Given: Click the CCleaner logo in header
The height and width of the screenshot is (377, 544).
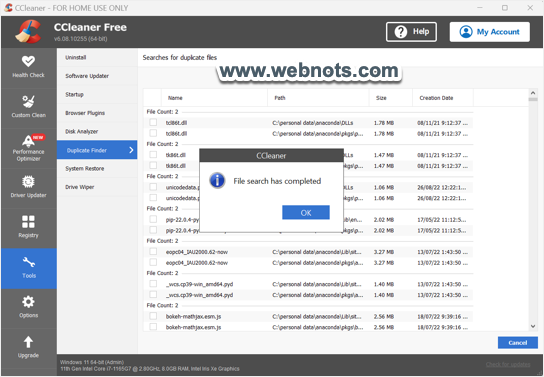Looking at the screenshot, I should [28, 32].
